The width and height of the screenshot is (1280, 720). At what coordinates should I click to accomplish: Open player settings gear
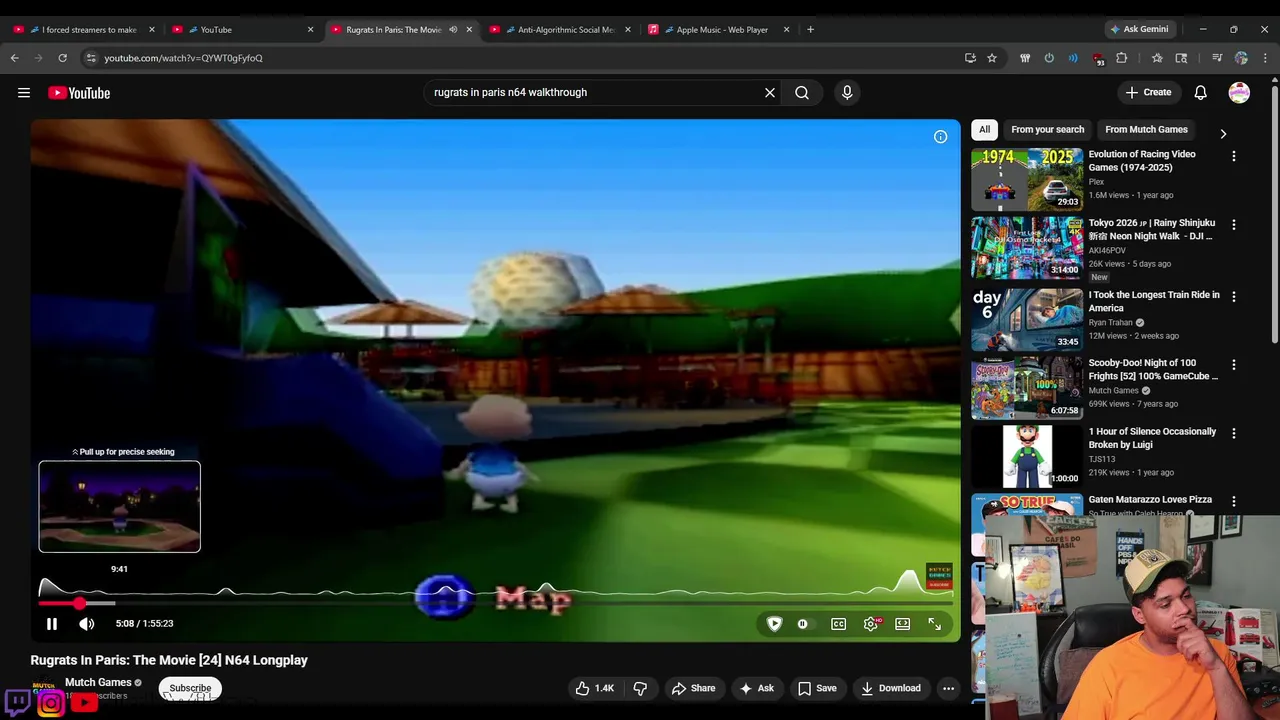[x=871, y=624]
